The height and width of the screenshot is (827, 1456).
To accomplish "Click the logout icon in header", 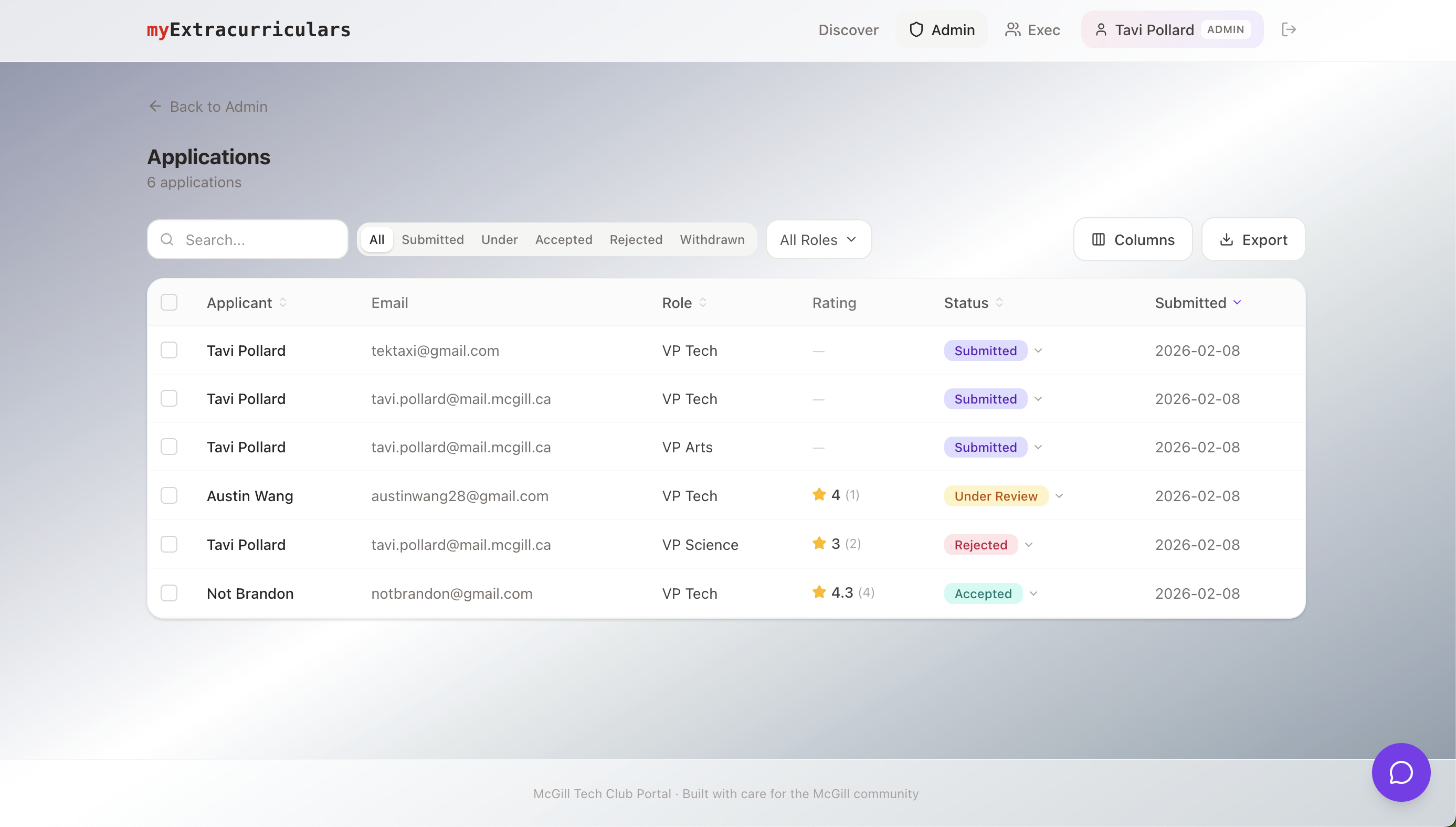I will click(1289, 29).
